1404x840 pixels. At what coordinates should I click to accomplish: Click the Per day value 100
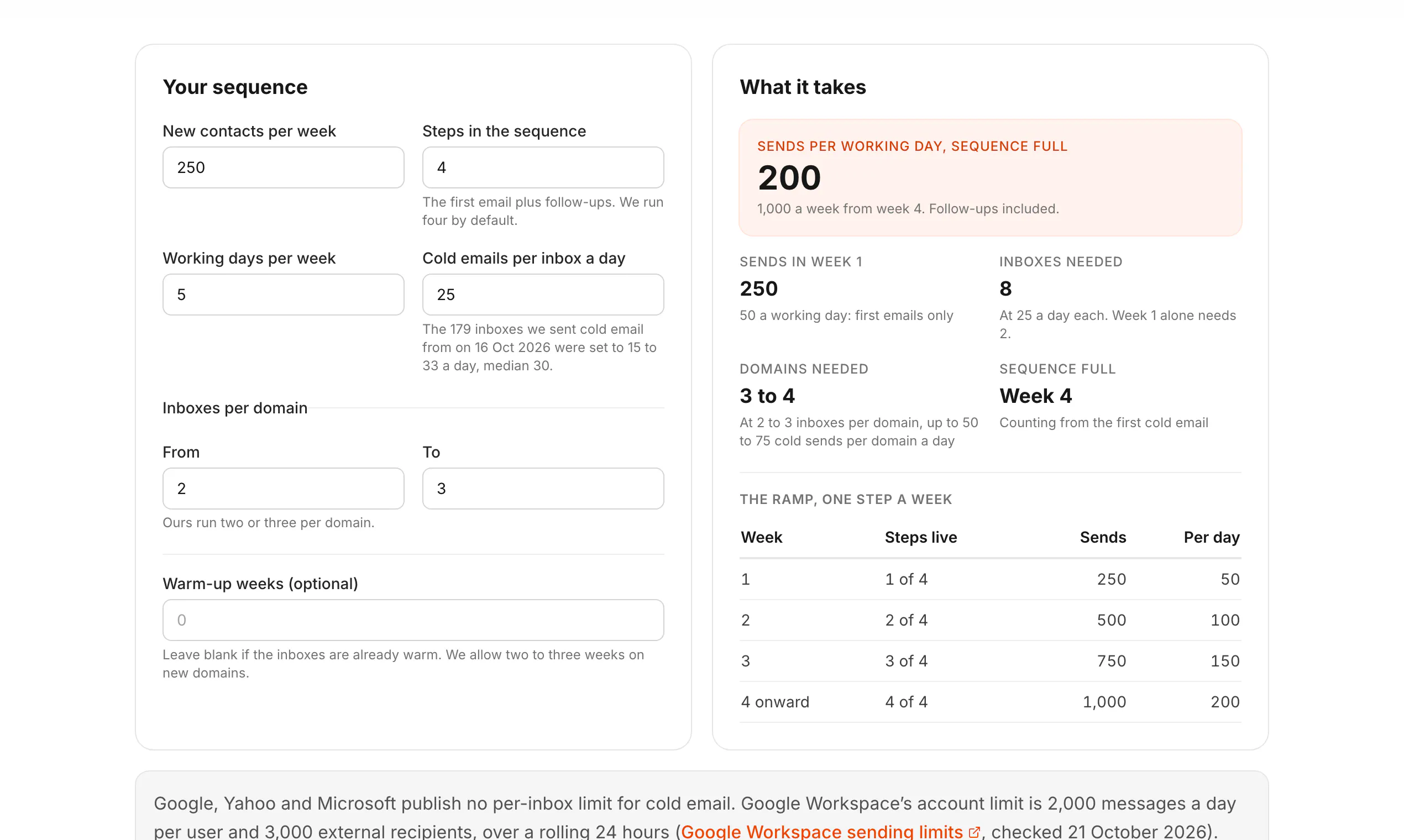pos(1224,620)
